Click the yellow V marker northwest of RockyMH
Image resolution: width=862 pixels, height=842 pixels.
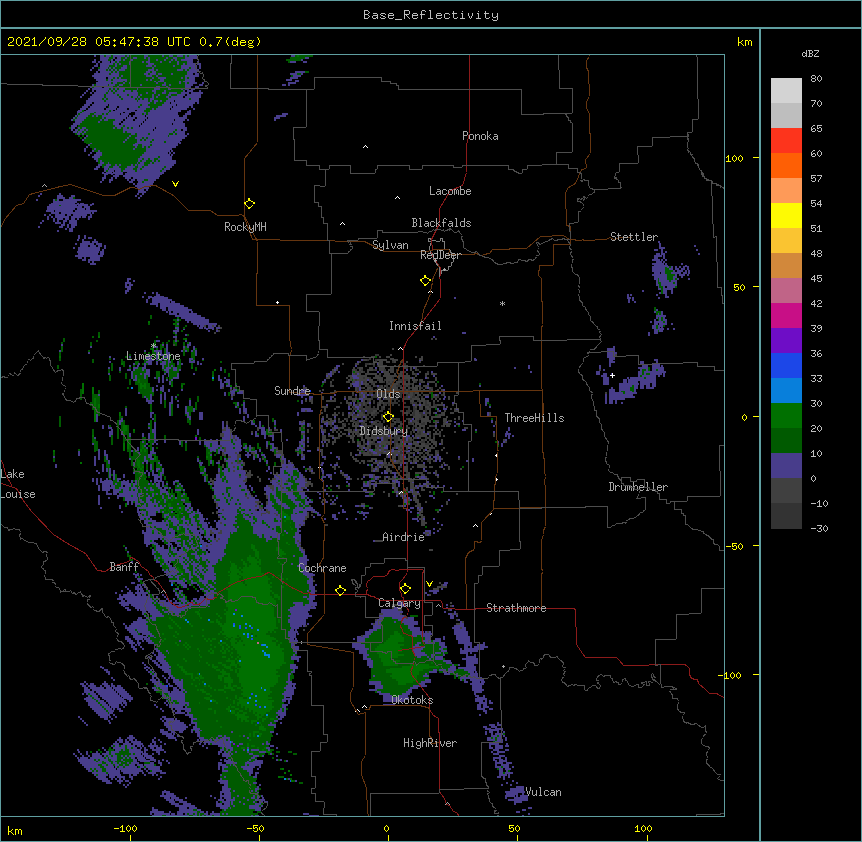175,184
